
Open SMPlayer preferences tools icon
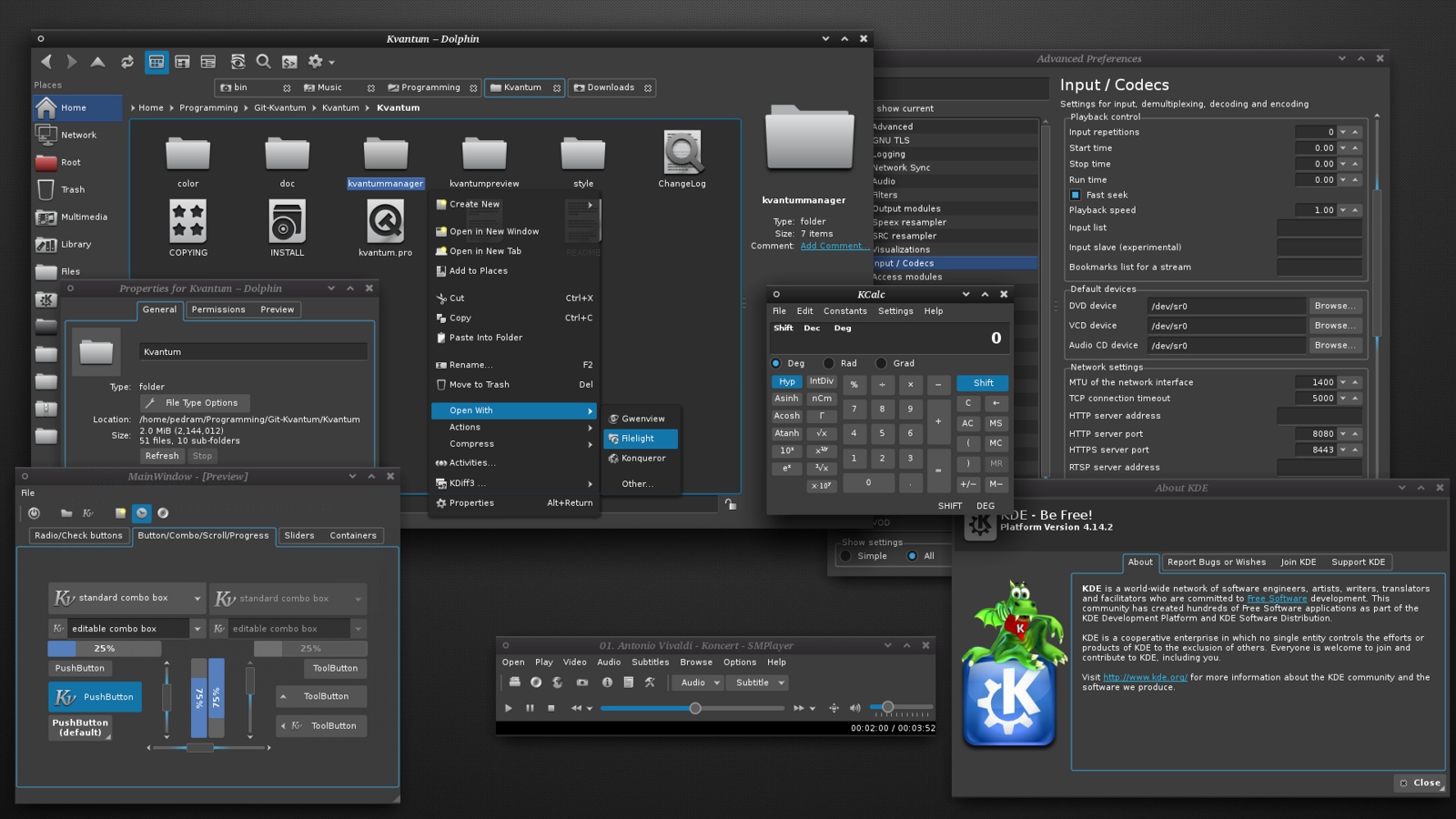pos(650,682)
